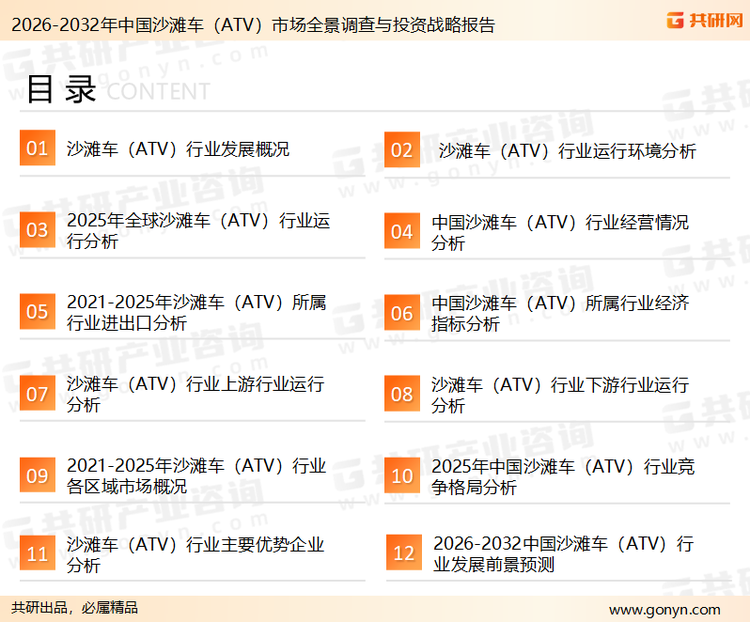
Task: Select the orange 12 number badge
Action: click(404, 553)
